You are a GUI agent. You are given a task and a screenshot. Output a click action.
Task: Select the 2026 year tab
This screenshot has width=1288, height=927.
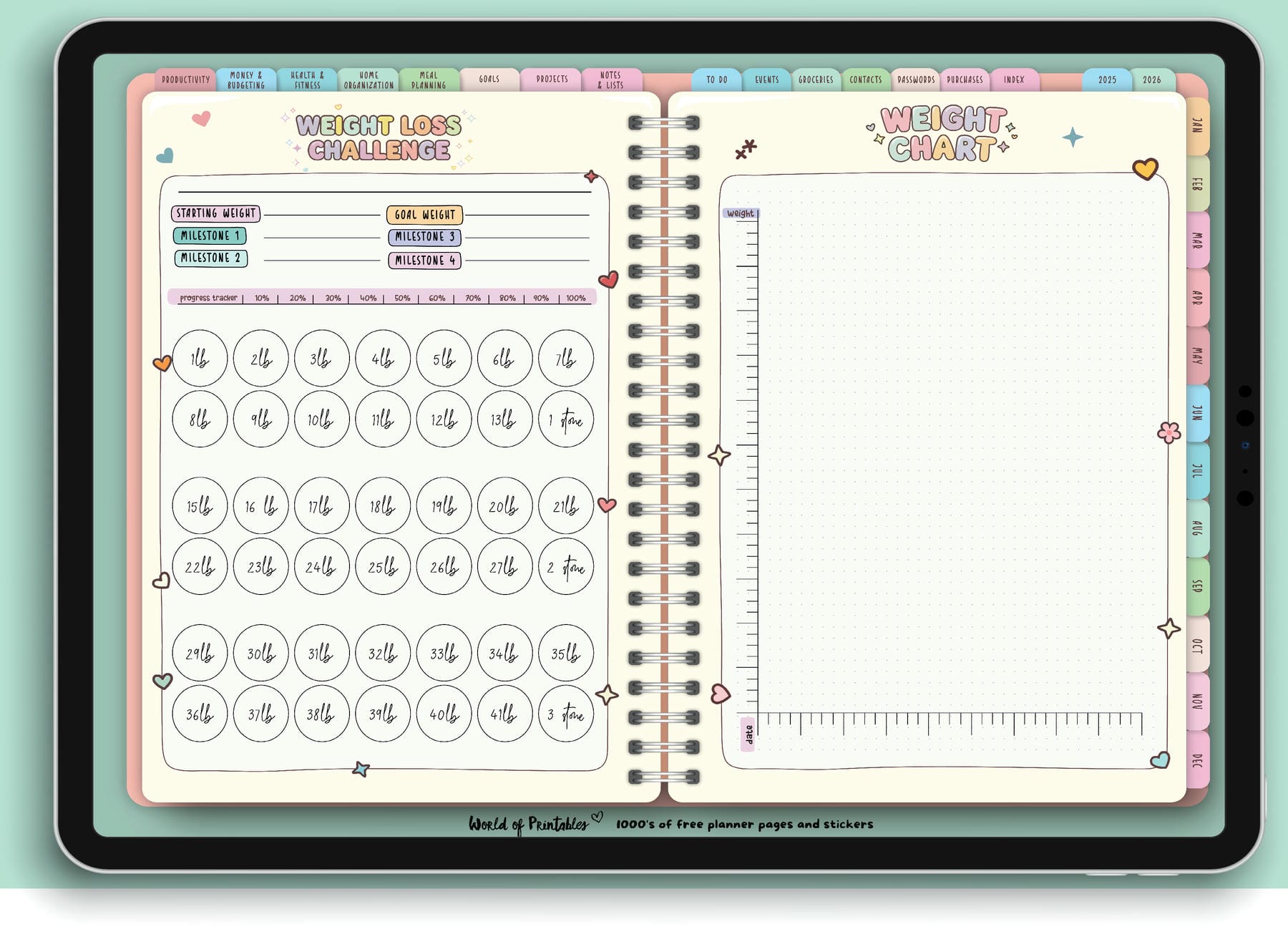coord(1152,79)
